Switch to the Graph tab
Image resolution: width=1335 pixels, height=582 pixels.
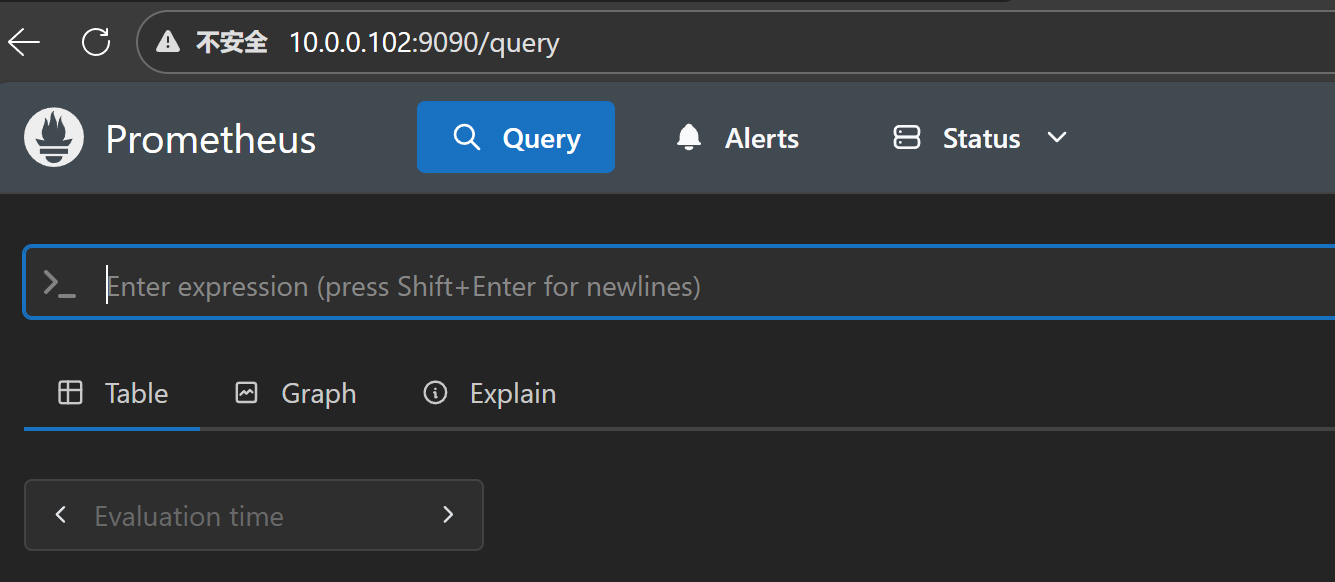coord(295,394)
